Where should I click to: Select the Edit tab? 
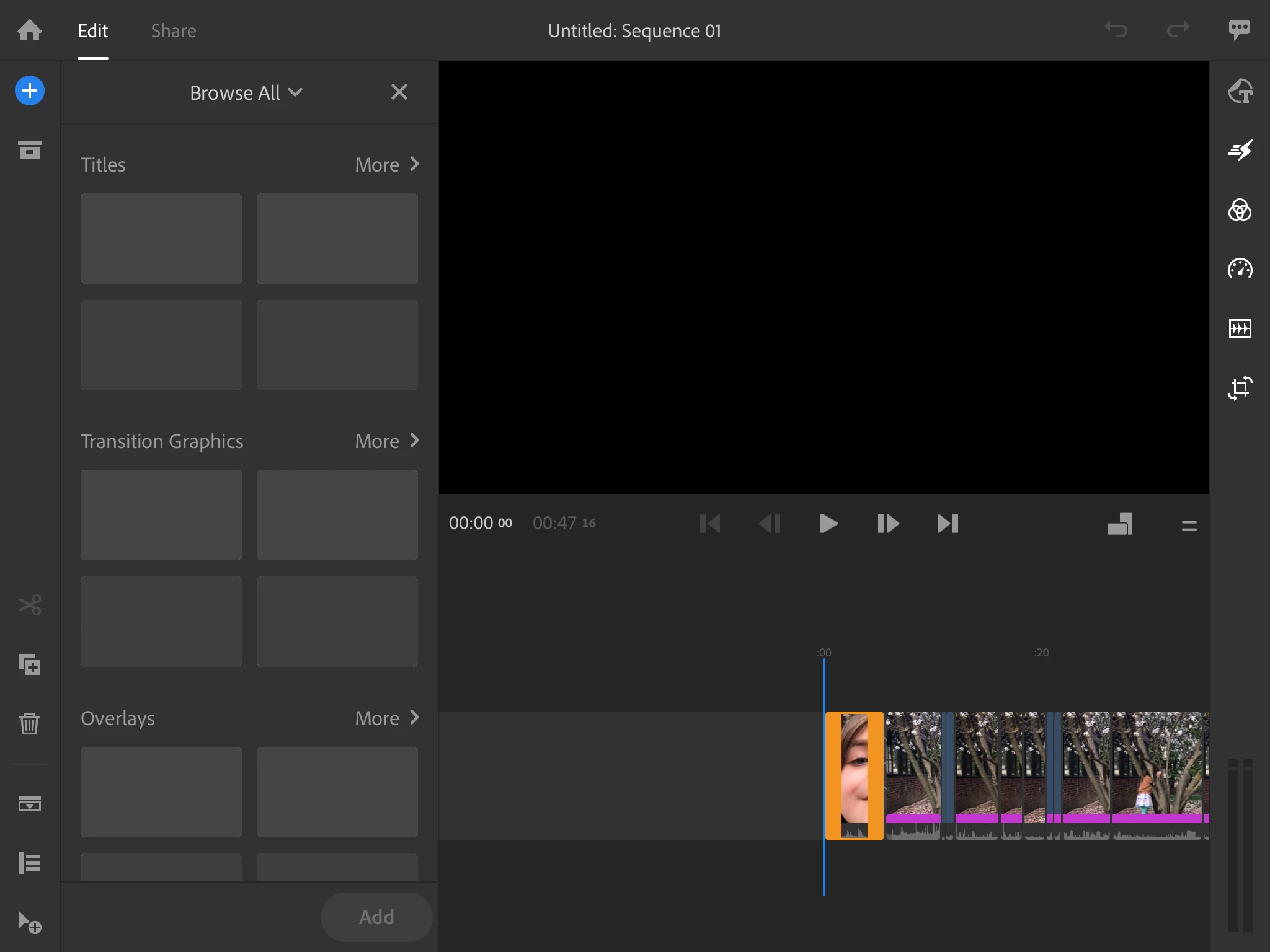click(x=93, y=31)
